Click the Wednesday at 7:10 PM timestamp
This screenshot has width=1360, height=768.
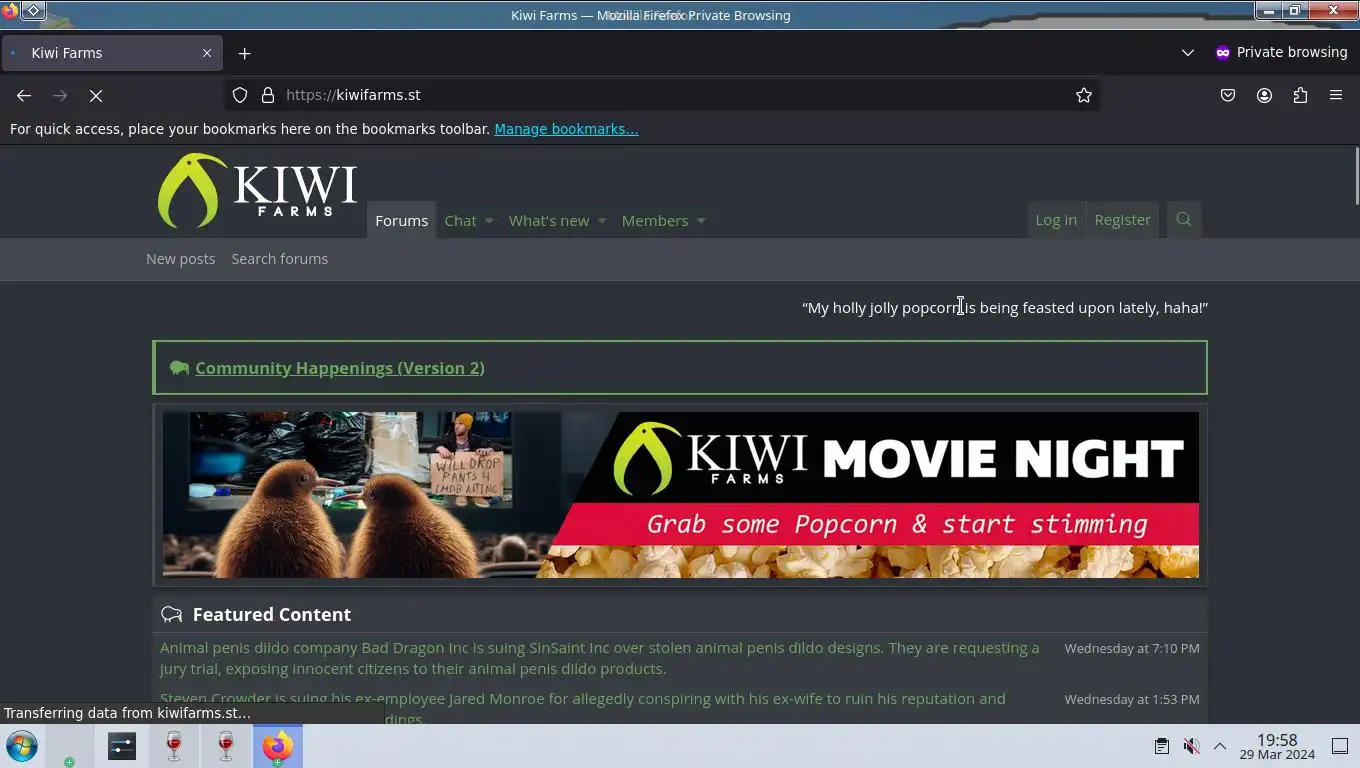(1132, 649)
